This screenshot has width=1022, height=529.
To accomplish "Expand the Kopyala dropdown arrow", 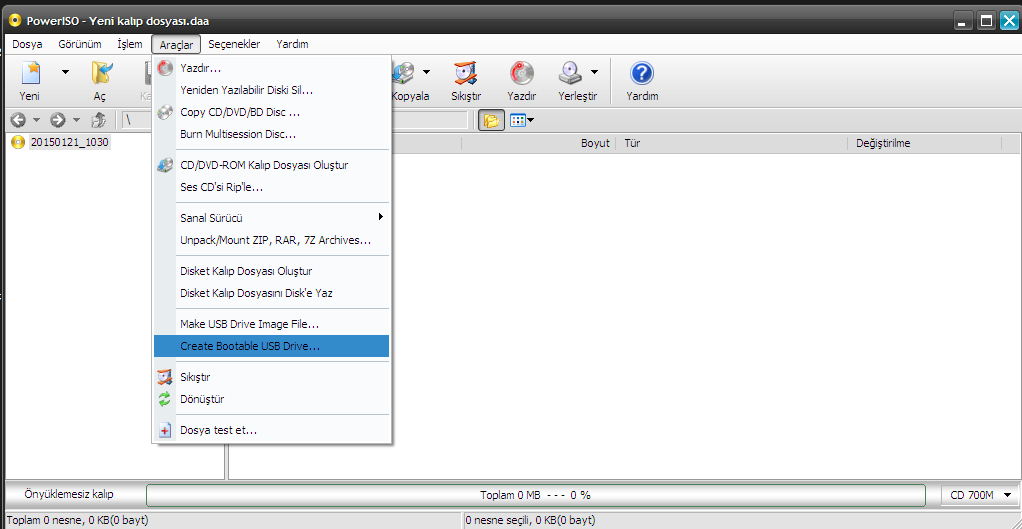I will click(426, 72).
